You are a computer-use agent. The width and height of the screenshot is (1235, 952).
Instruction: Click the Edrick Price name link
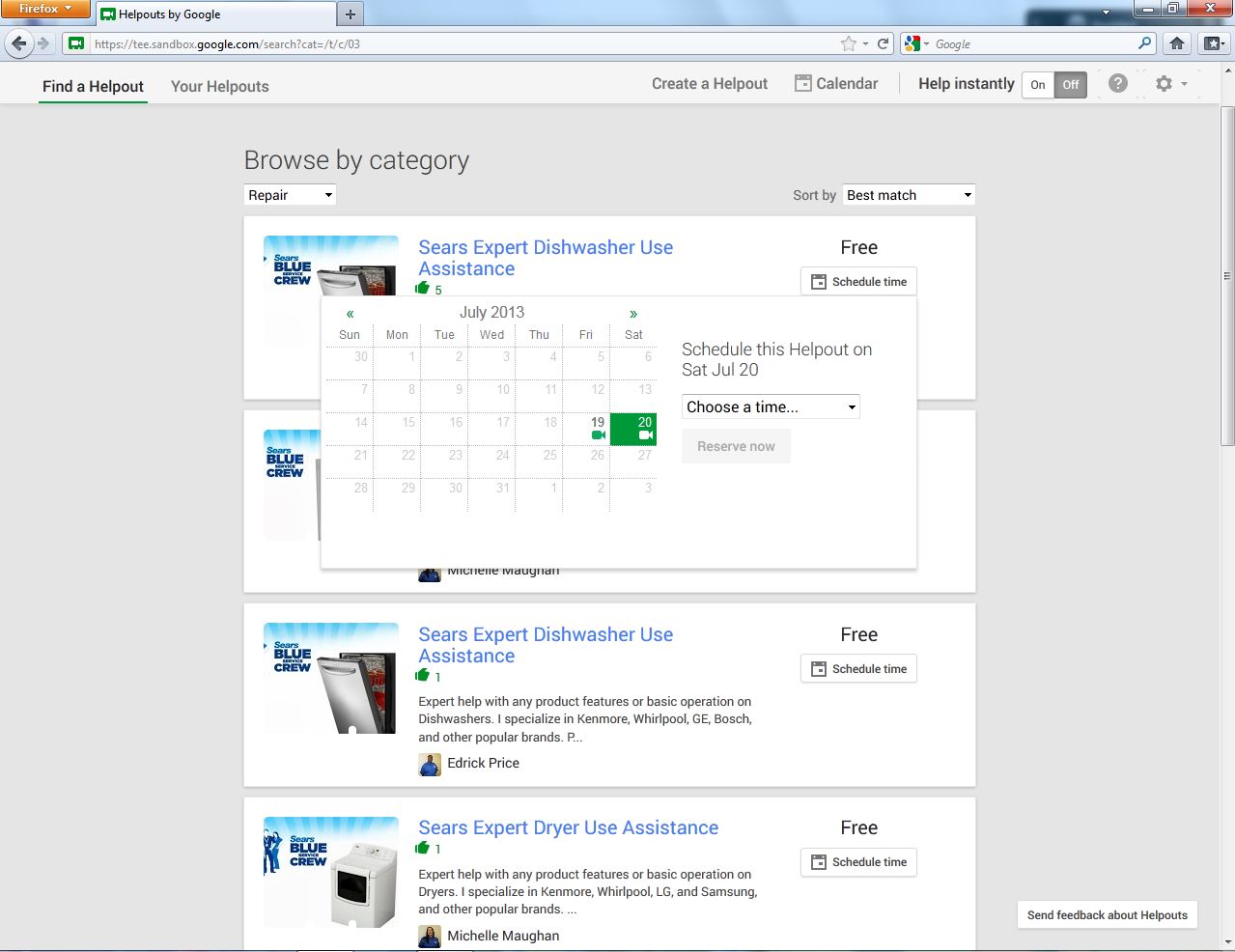click(x=483, y=763)
